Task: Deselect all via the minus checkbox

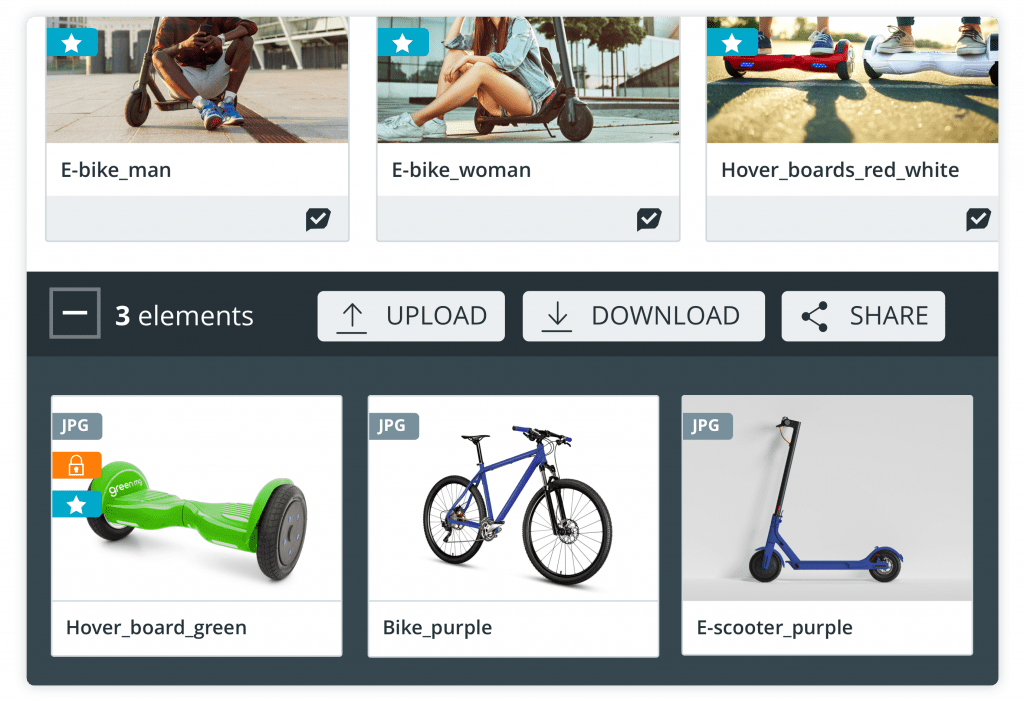Action: [75, 313]
